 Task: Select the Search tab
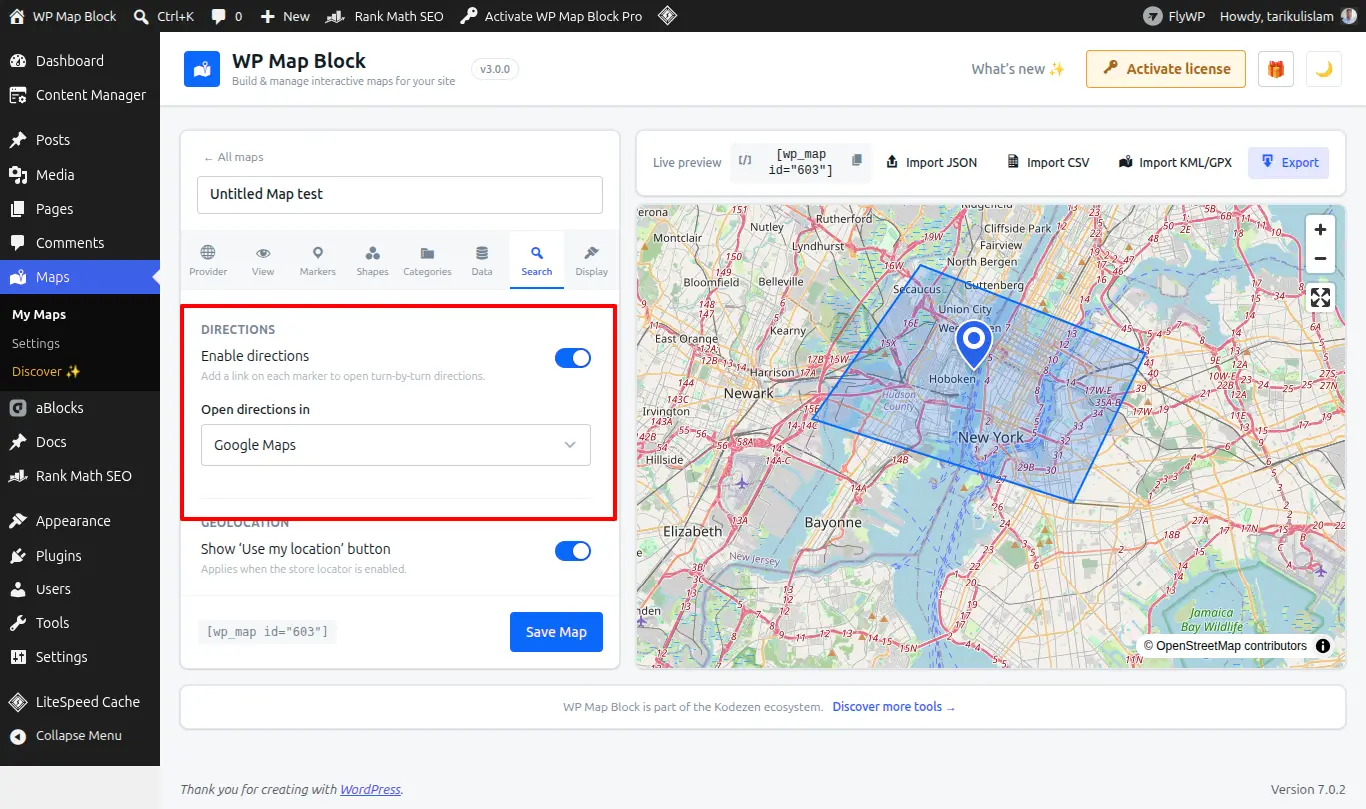[536, 261]
